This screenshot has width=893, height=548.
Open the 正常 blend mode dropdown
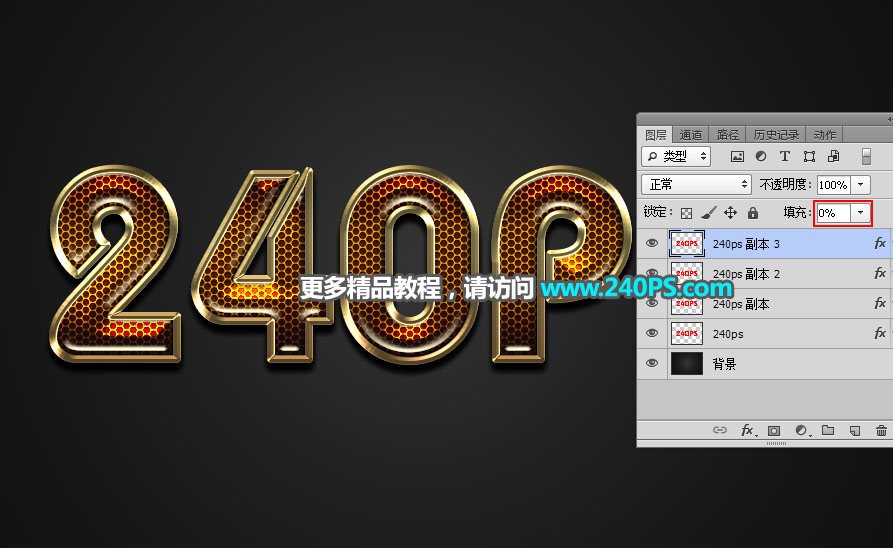point(697,185)
